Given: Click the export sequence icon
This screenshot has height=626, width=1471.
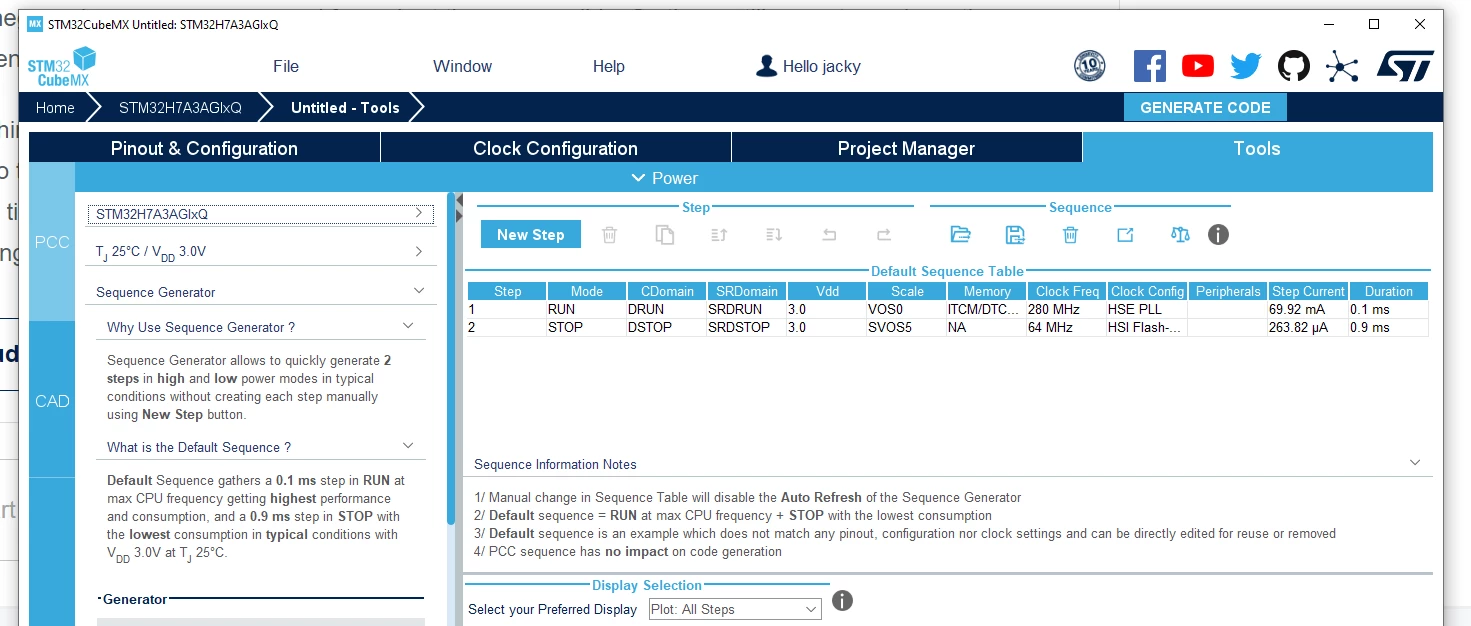Looking at the screenshot, I should [1125, 235].
